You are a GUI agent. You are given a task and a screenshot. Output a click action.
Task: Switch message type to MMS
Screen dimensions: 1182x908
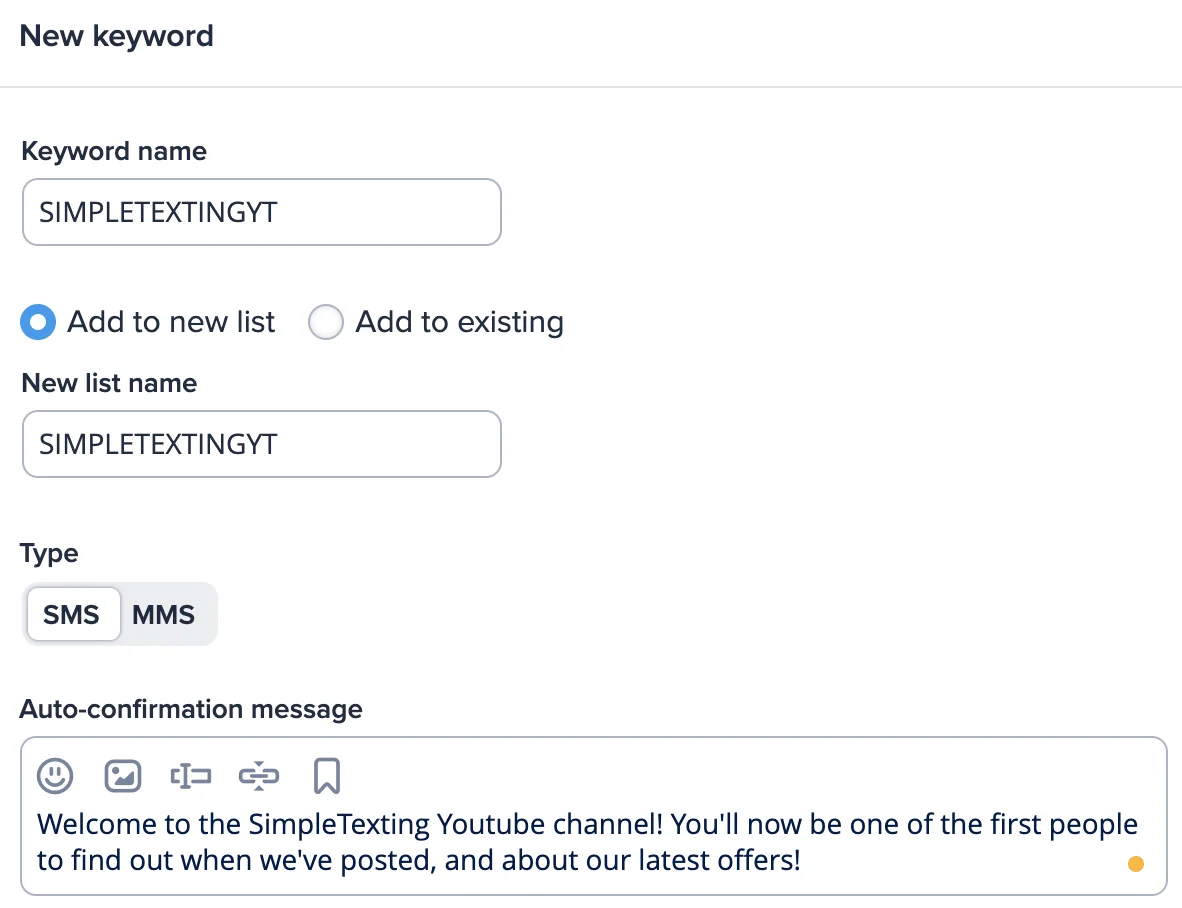(x=163, y=614)
